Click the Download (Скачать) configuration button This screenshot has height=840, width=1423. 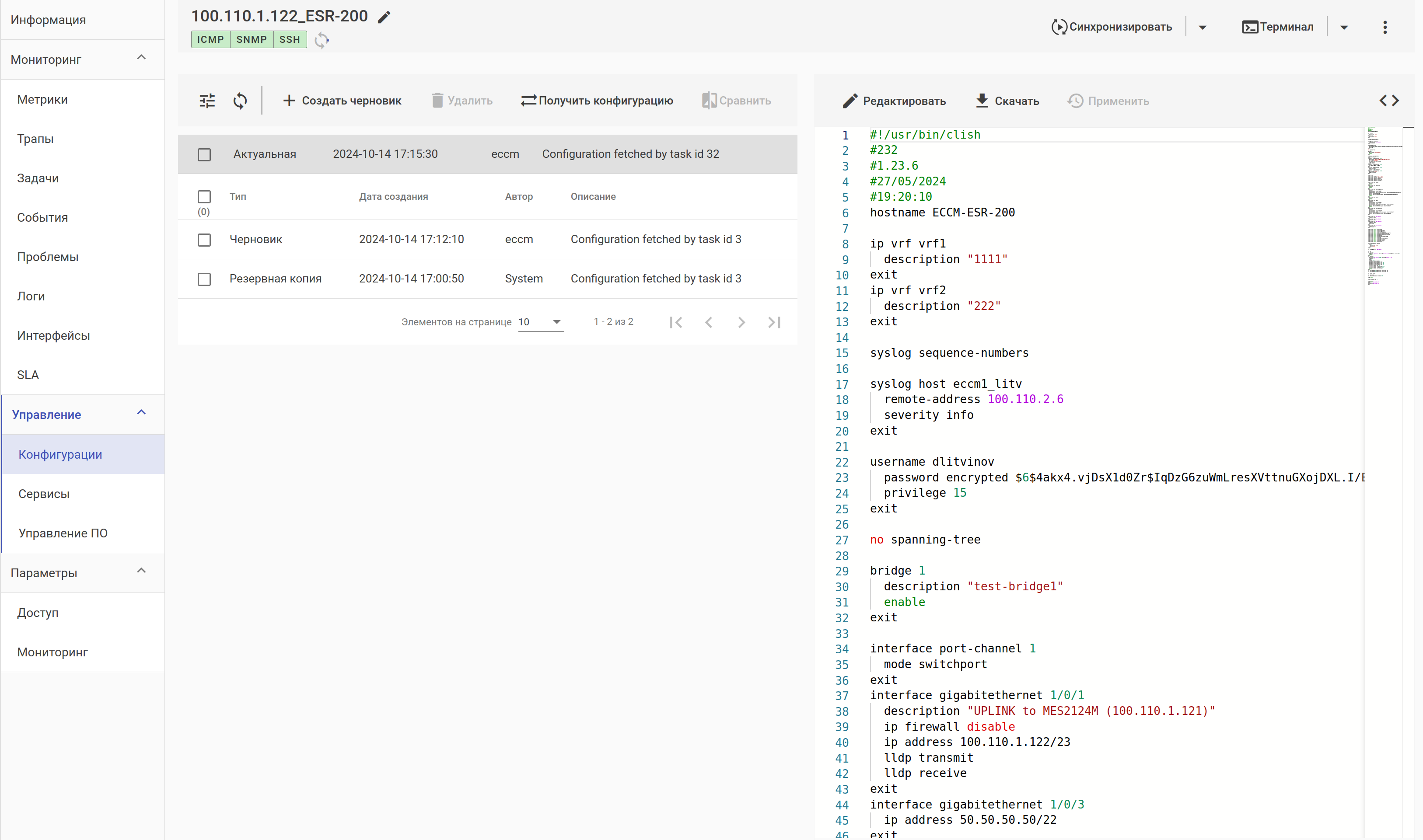pos(1007,101)
